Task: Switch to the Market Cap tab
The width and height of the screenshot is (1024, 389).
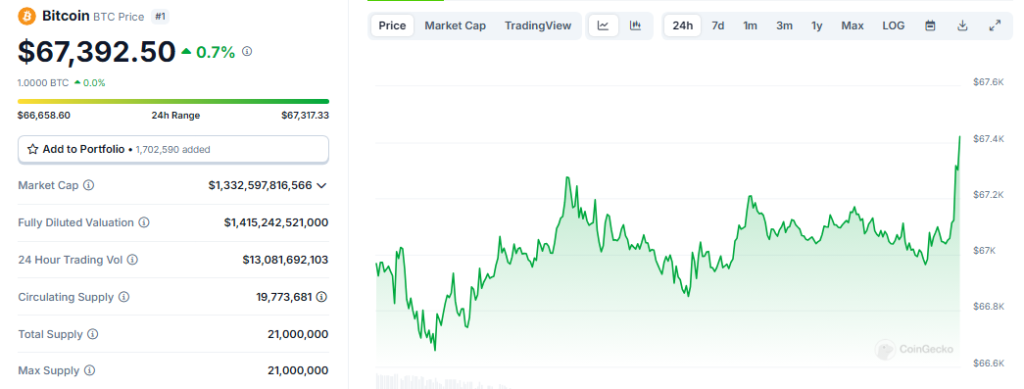Action: pos(455,25)
